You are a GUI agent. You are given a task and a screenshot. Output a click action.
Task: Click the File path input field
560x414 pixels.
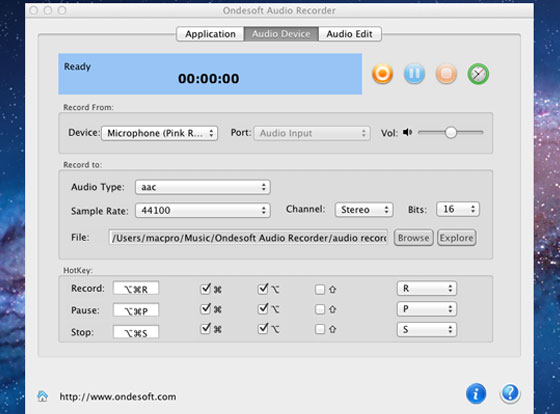pyautogui.click(x=248, y=238)
